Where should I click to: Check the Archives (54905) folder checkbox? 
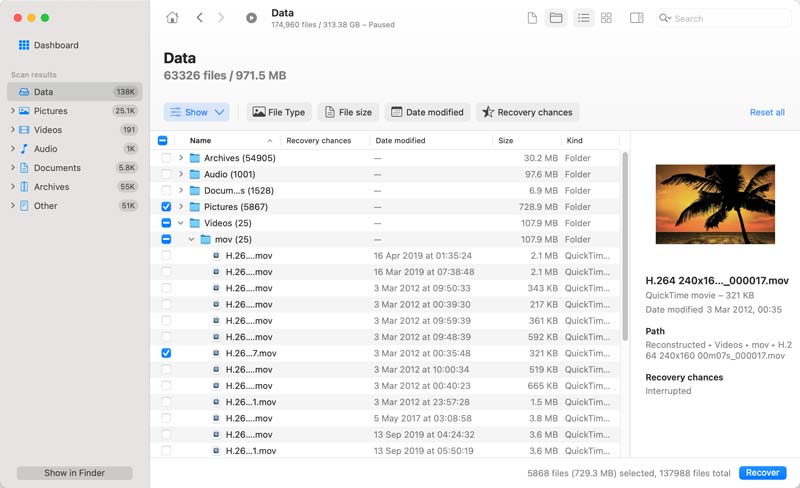coord(166,158)
